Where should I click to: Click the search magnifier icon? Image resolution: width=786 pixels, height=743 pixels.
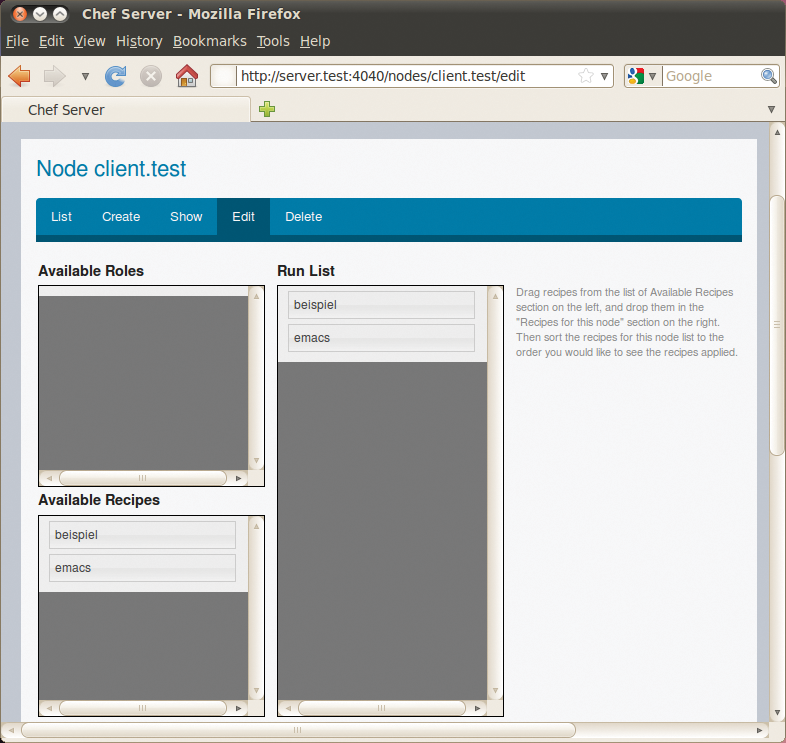coord(769,76)
